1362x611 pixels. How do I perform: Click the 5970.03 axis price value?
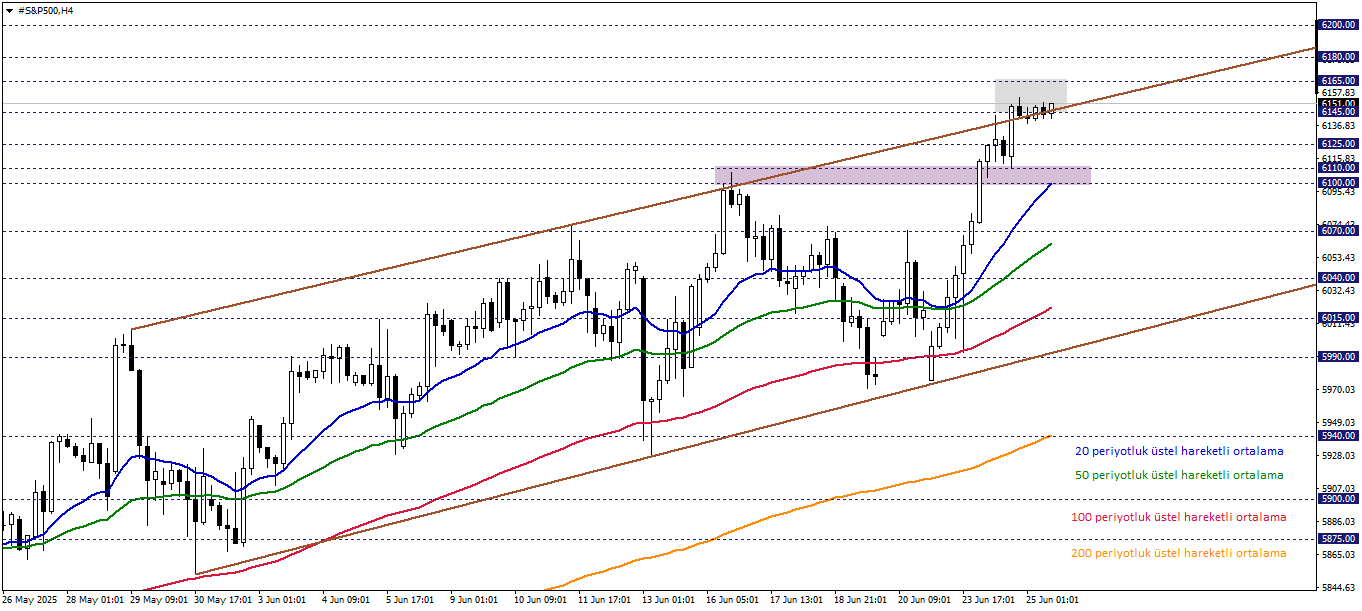click(1338, 389)
